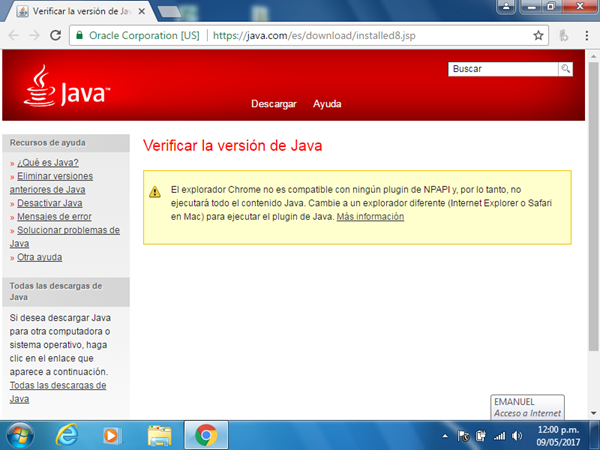Click the Chrome profile button in the title bar
The width and height of the screenshot is (600, 450).
click(x=506, y=7)
